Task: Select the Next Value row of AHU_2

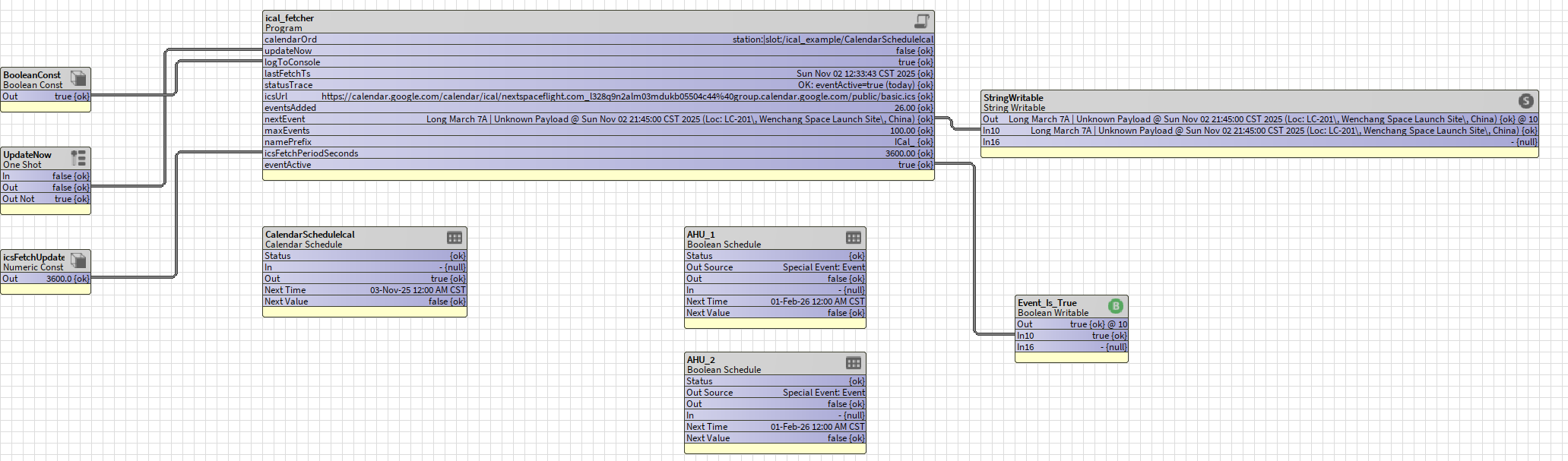Action: click(x=774, y=438)
